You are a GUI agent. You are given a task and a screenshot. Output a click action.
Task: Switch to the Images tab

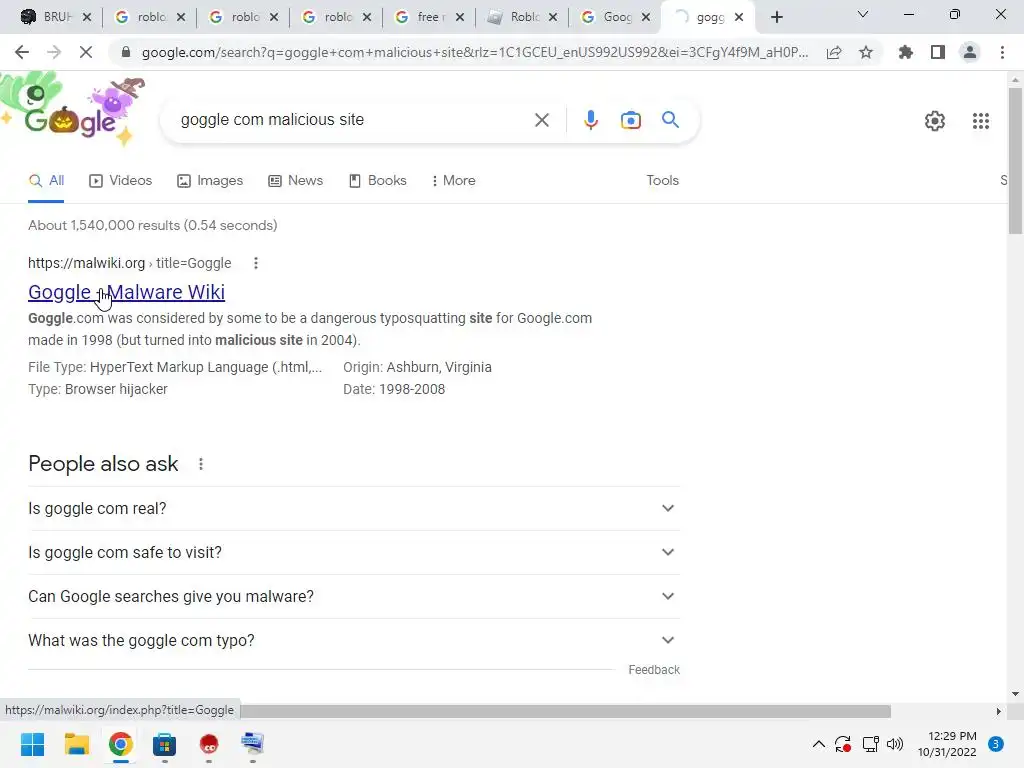[x=210, y=180]
